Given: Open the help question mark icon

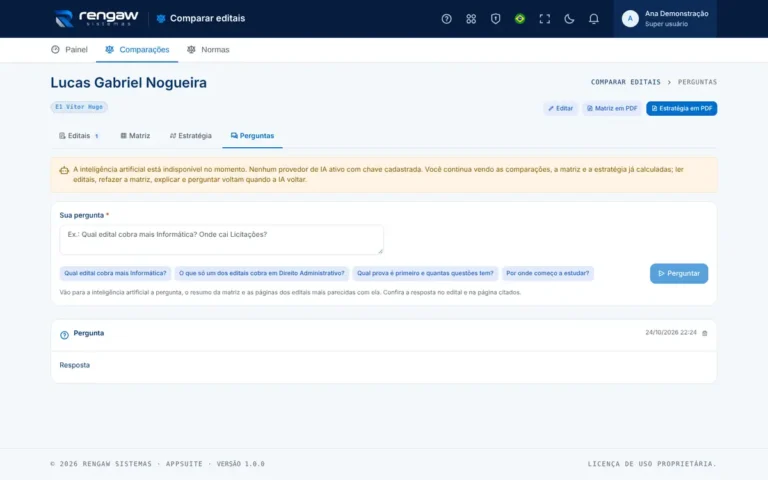Looking at the screenshot, I should [446, 19].
